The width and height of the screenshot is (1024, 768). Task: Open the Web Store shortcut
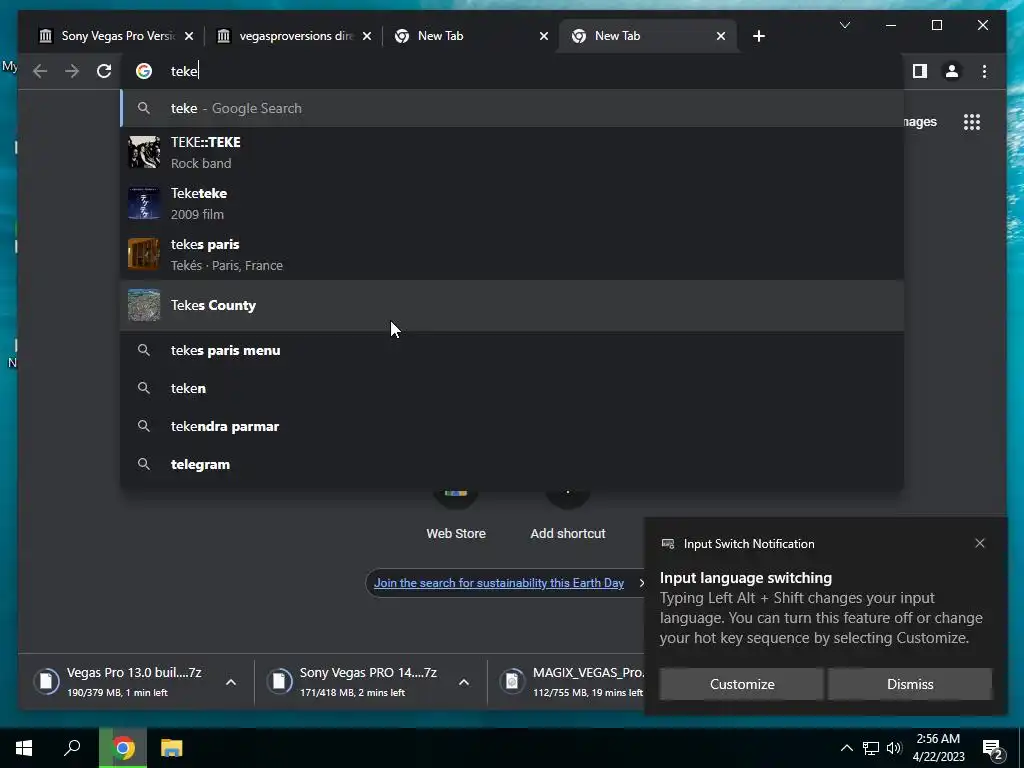click(x=456, y=516)
